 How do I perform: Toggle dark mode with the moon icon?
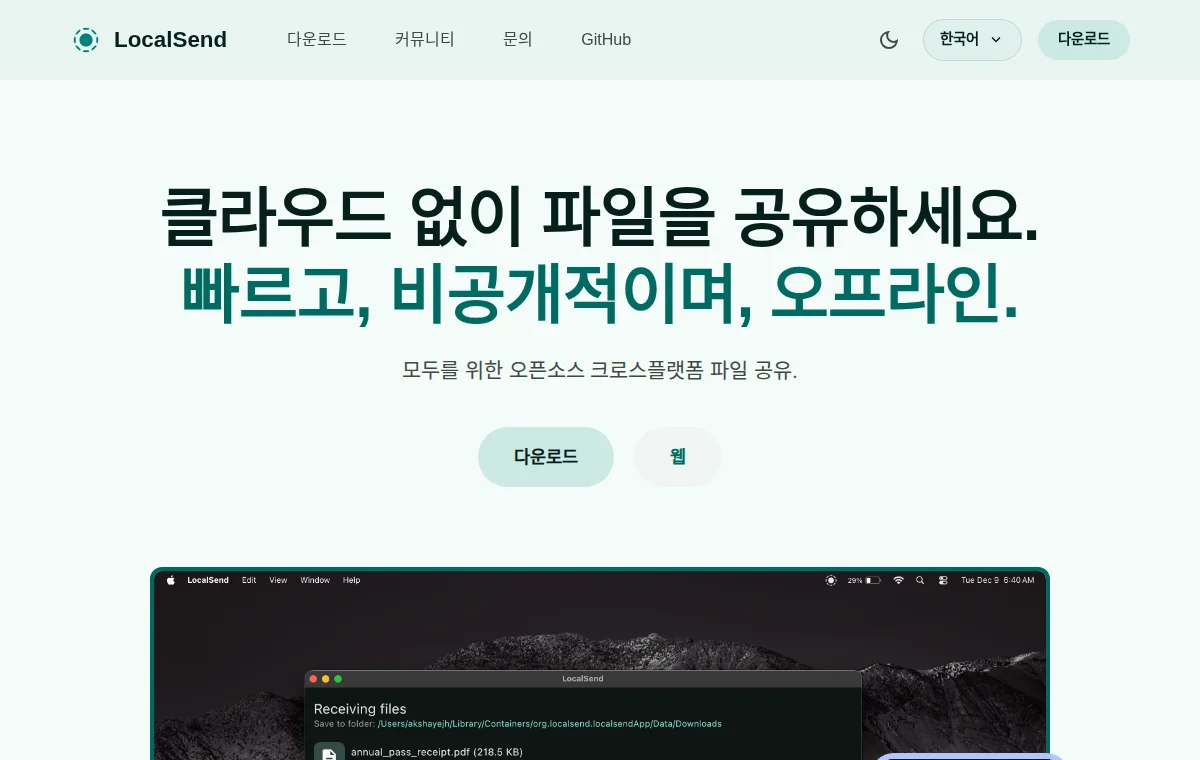pyautogui.click(x=889, y=40)
